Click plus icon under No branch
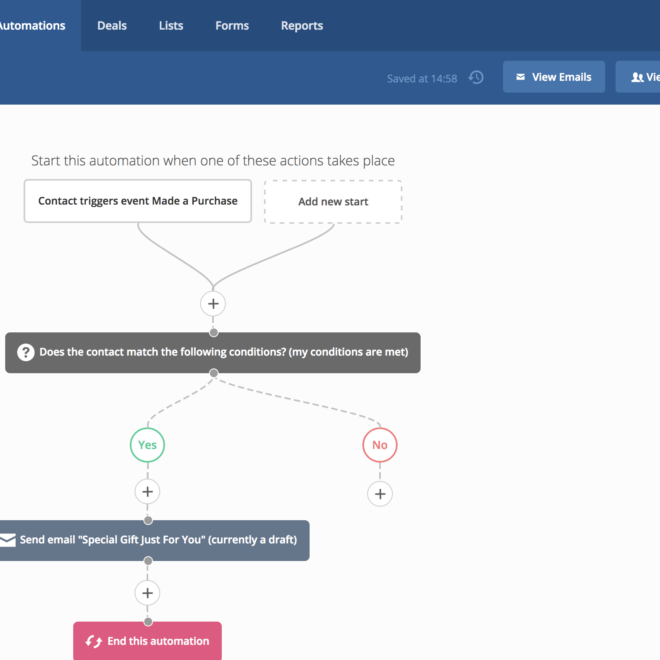 [380, 494]
